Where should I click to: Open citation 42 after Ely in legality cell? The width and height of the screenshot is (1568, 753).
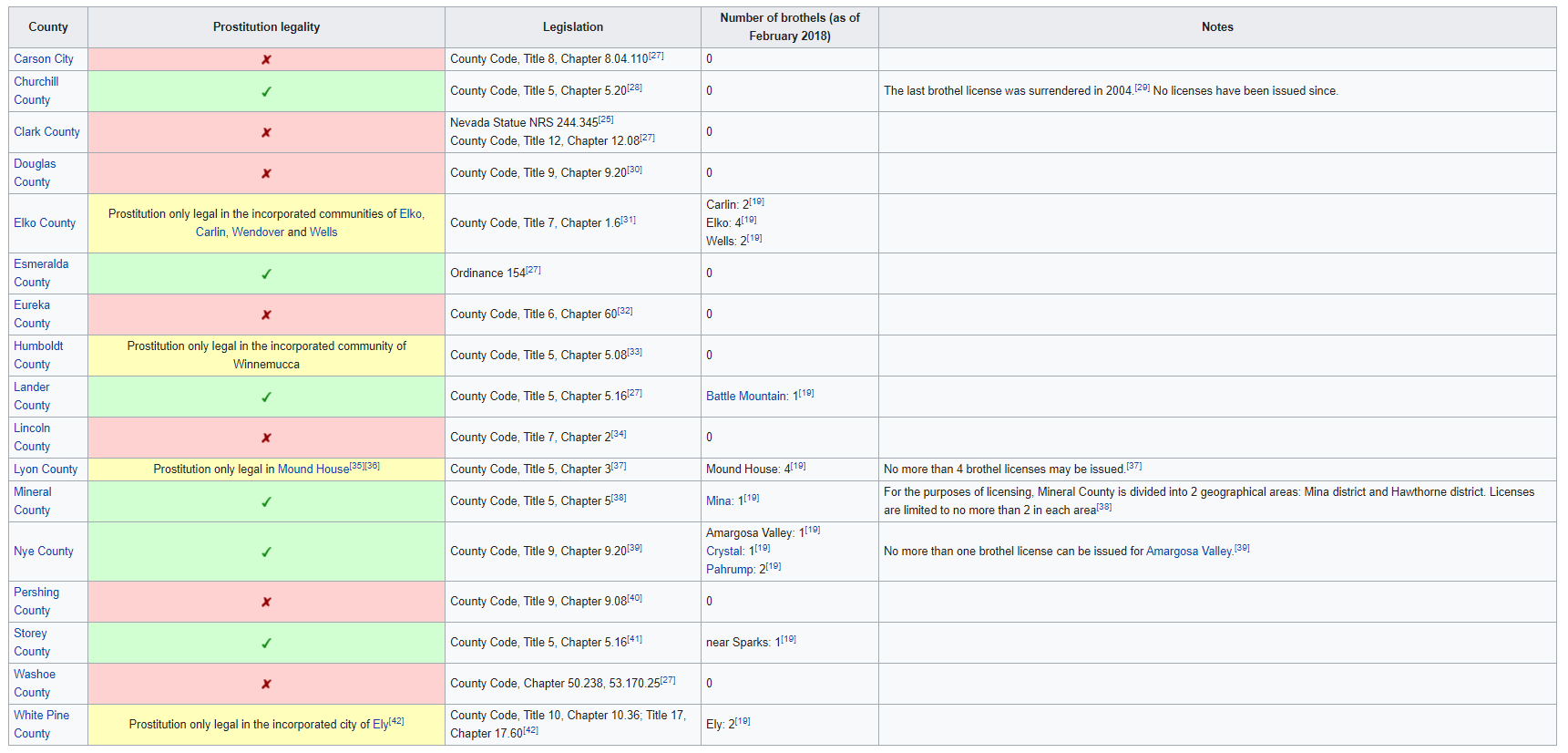pyautogui.click(x=396, y=721)
